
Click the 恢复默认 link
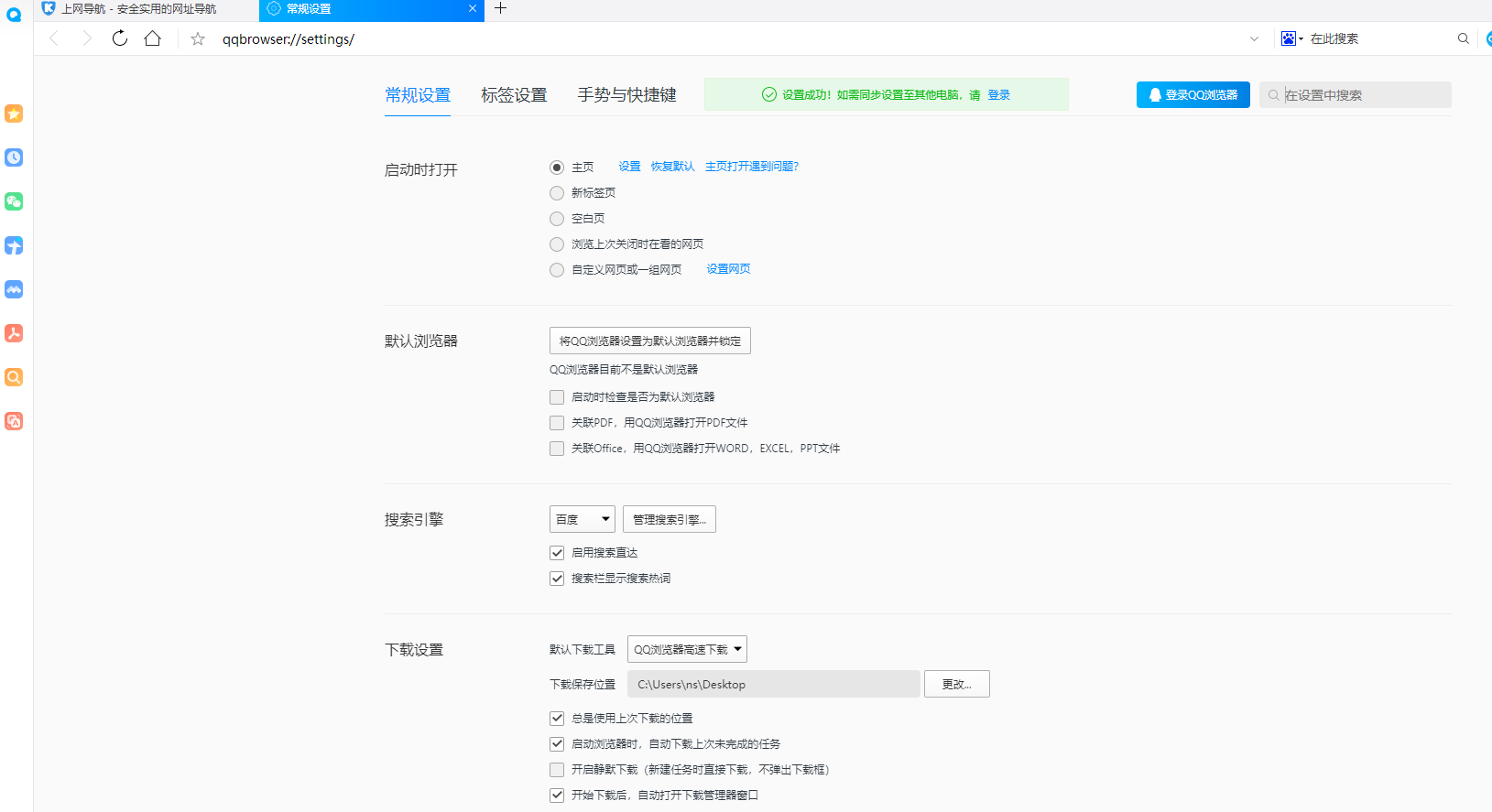tap(672, 167)
